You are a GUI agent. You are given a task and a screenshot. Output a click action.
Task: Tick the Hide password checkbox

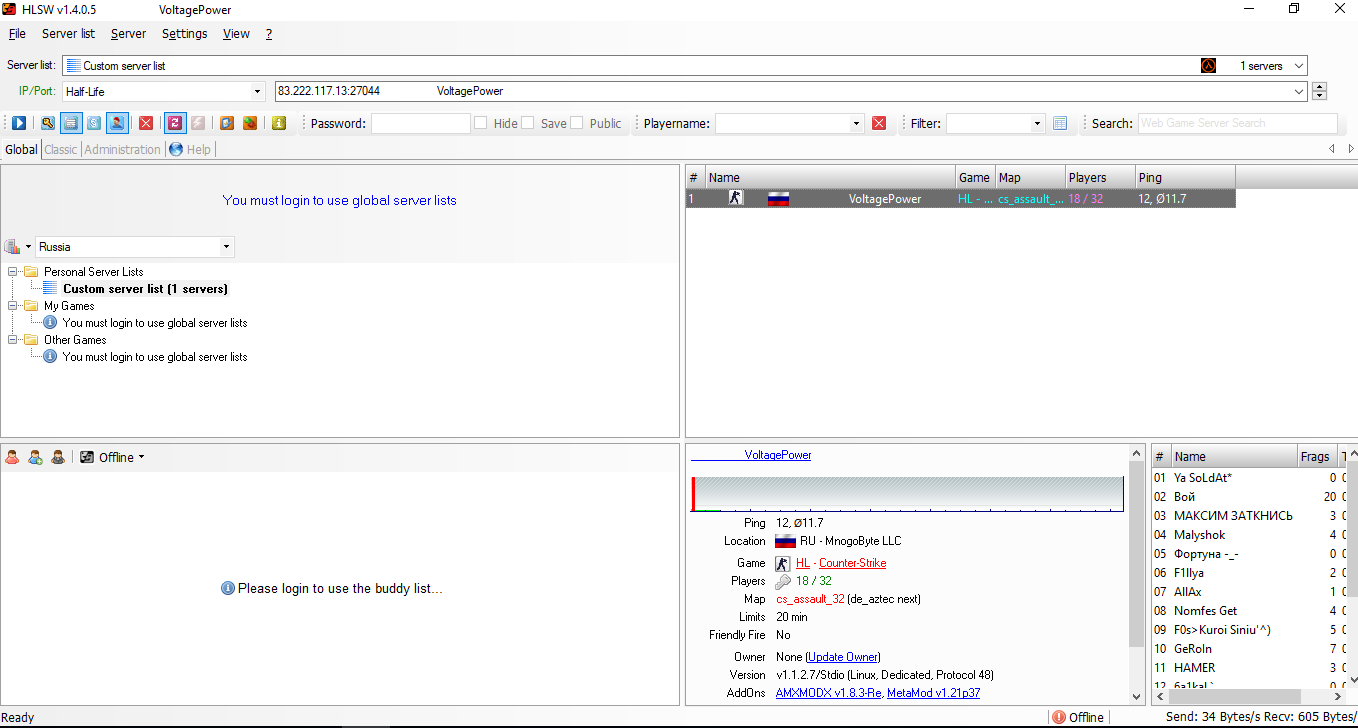tap(481, 123)
